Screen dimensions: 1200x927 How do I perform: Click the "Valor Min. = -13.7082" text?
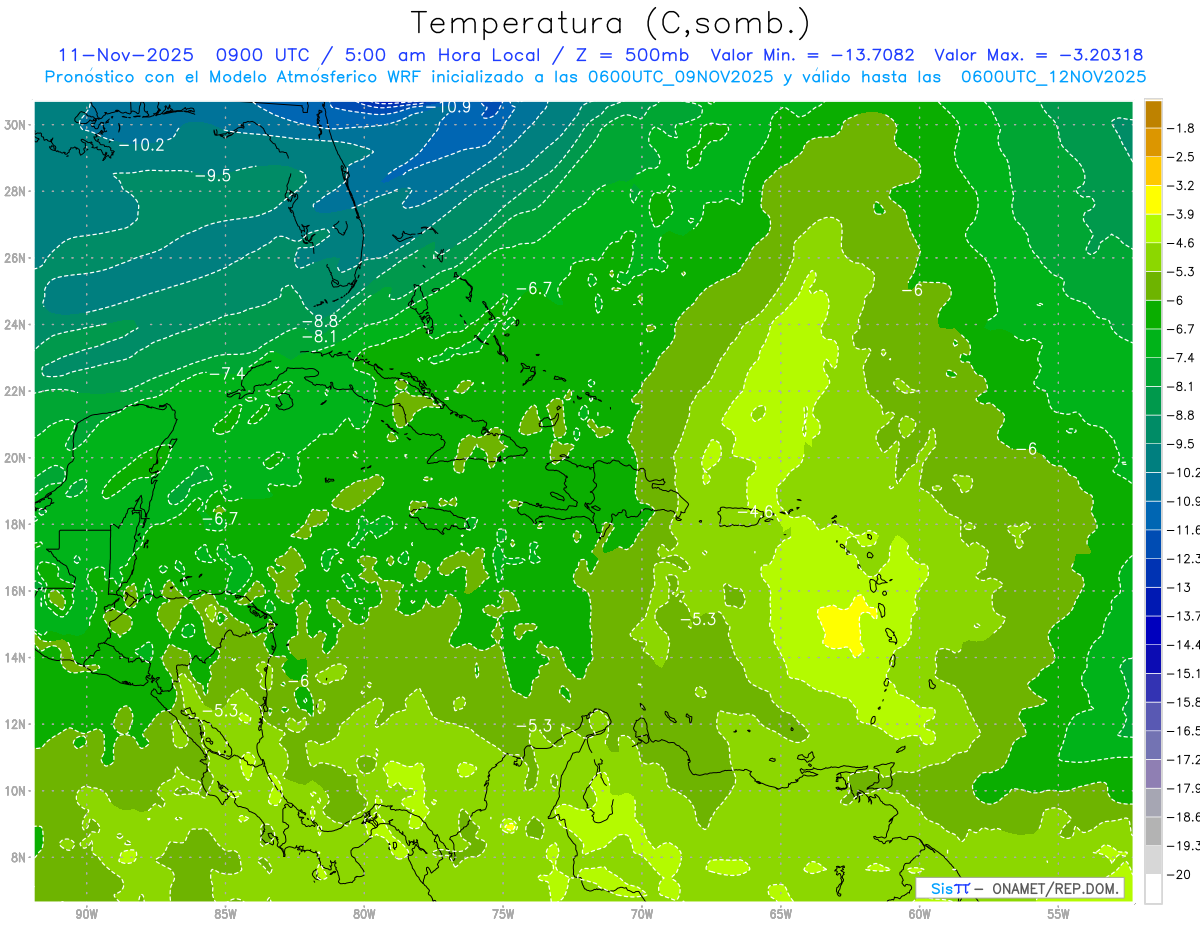click(814, 55)
